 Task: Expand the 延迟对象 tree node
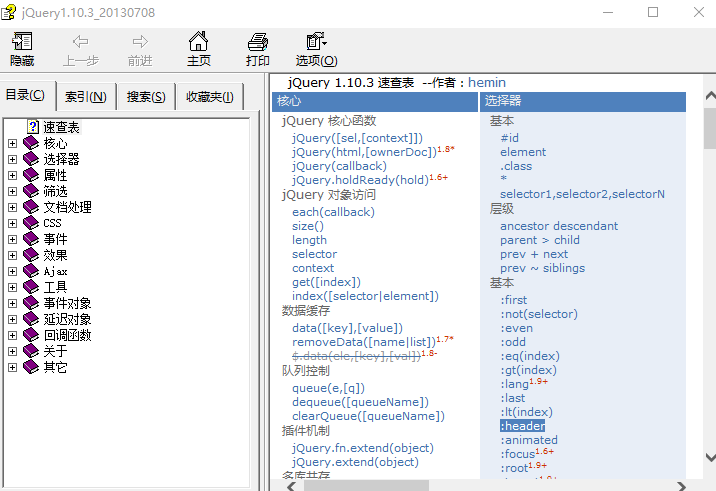(12, 319)
